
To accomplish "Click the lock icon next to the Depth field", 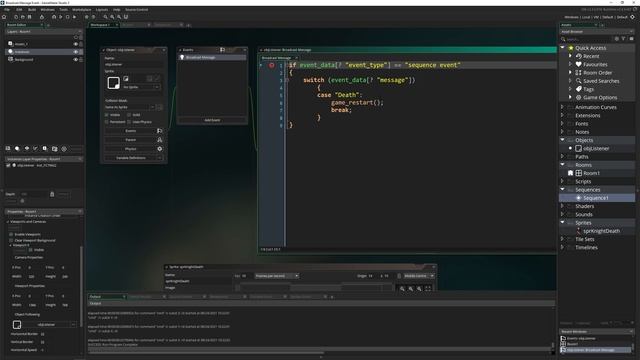I will point(52,194).
